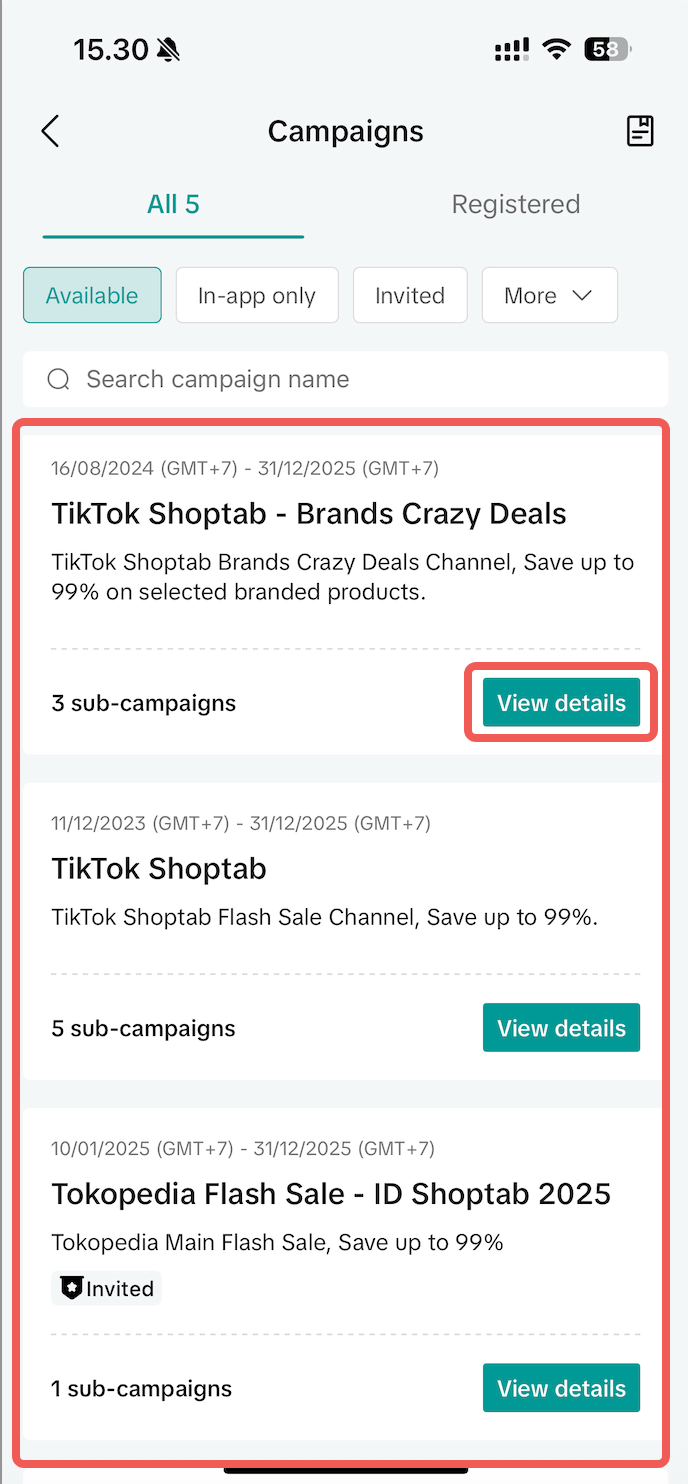View details for Brands Crazy Deals campaign

[561, 703]
